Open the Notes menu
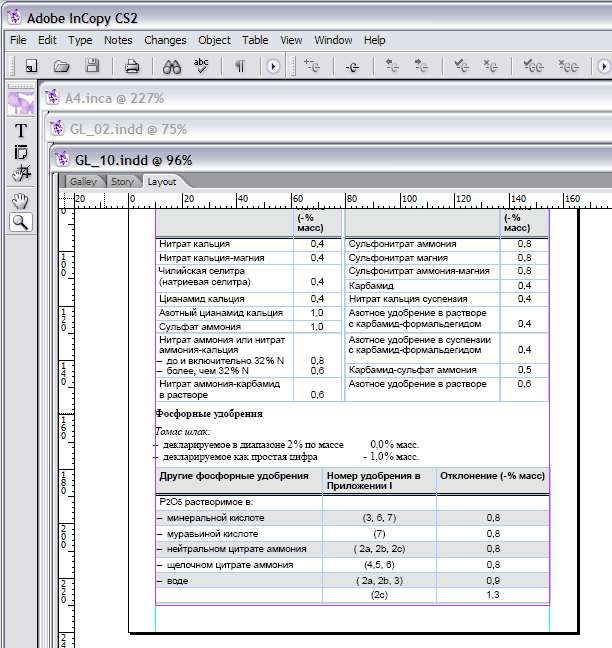This screenshot has height=648, width=612. coord(118,40)
